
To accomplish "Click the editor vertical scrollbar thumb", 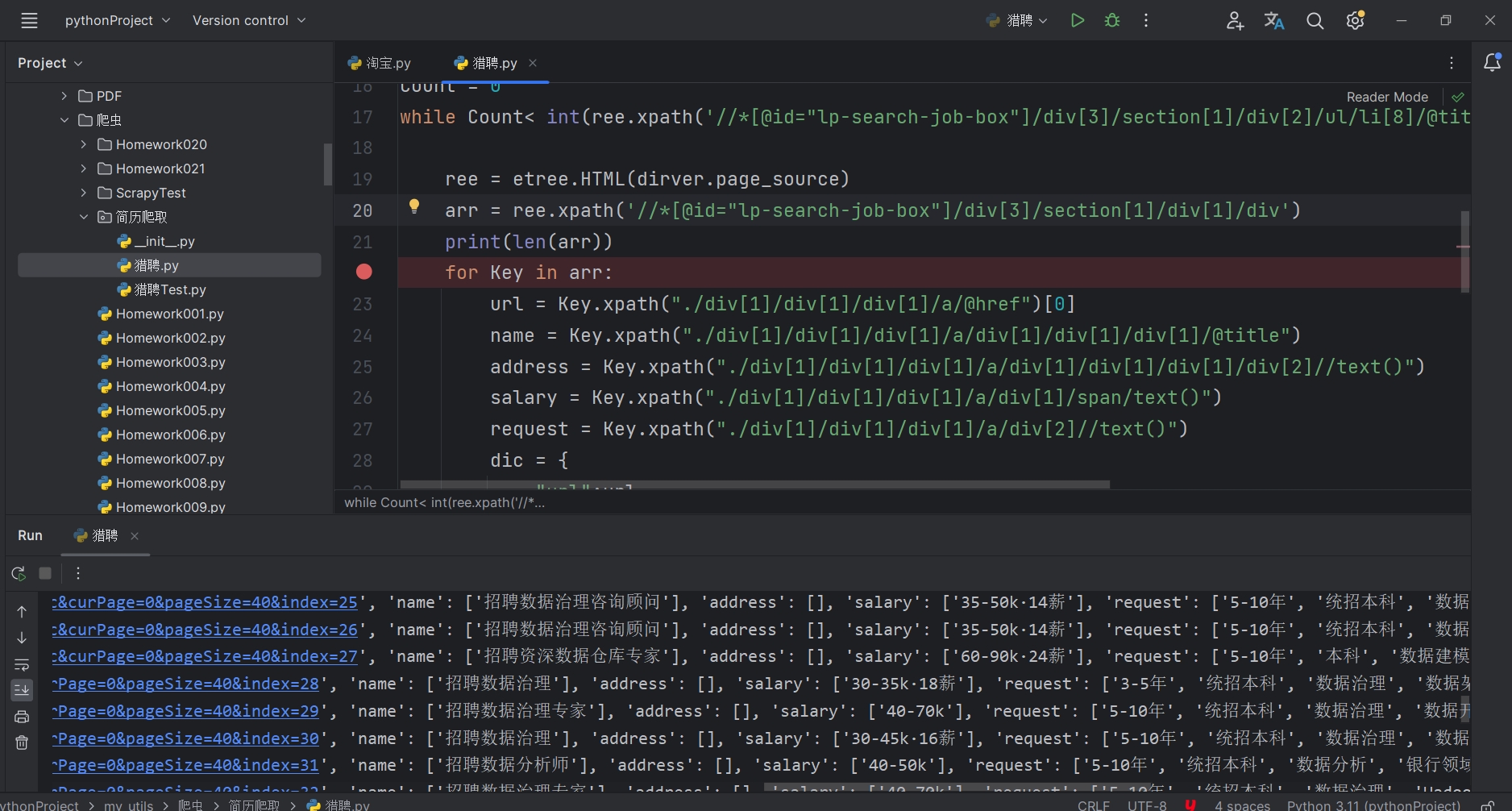I will click(1464, 252).
